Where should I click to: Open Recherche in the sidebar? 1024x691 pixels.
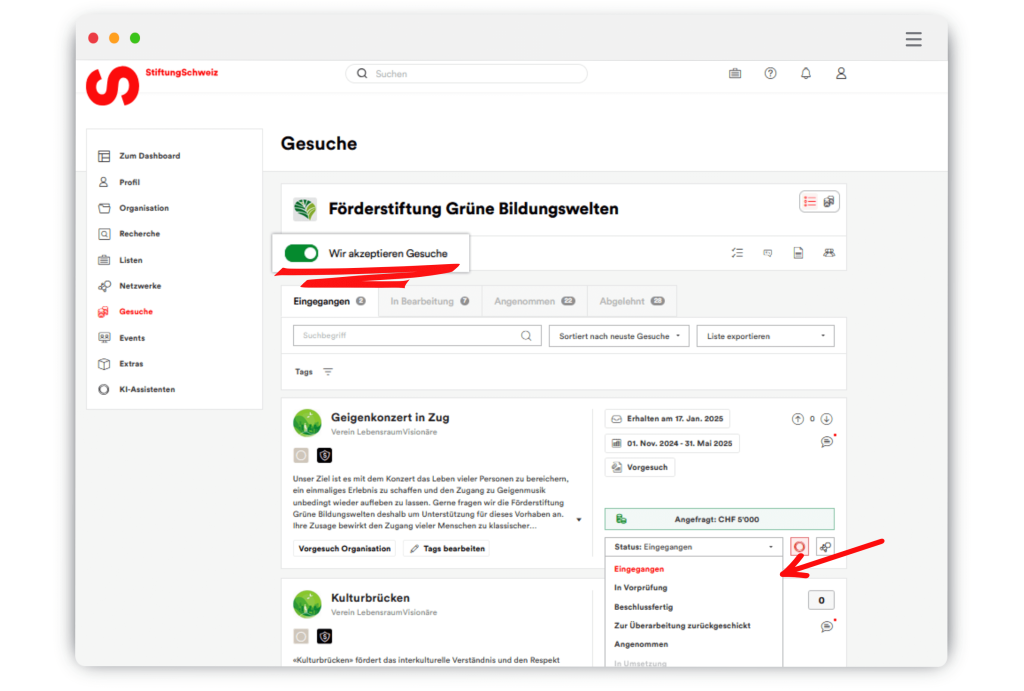tap(139, 234)
